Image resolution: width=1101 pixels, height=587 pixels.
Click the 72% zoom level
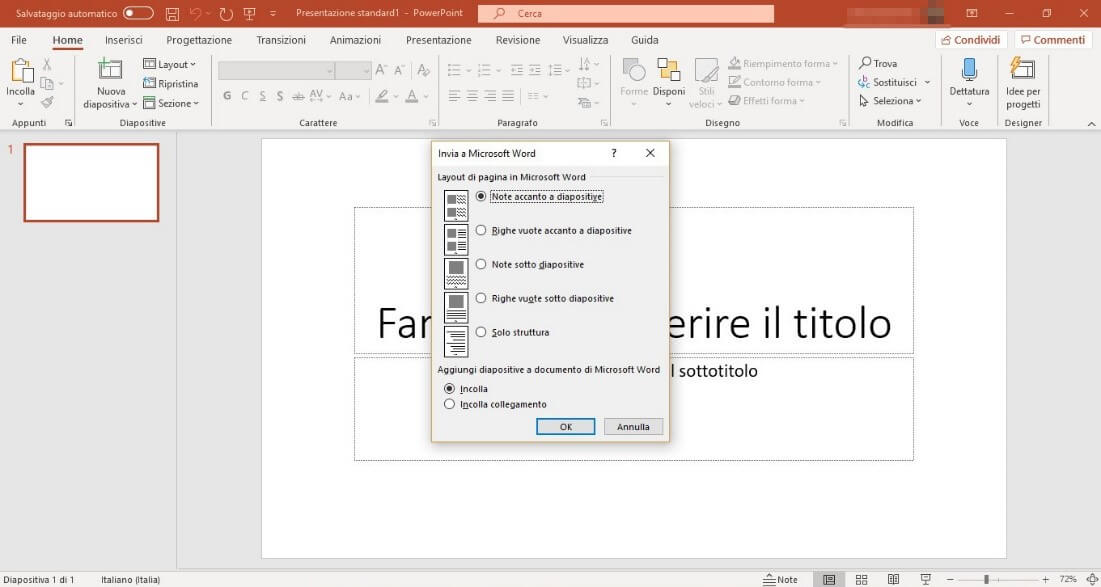(x=1068, y=579)
